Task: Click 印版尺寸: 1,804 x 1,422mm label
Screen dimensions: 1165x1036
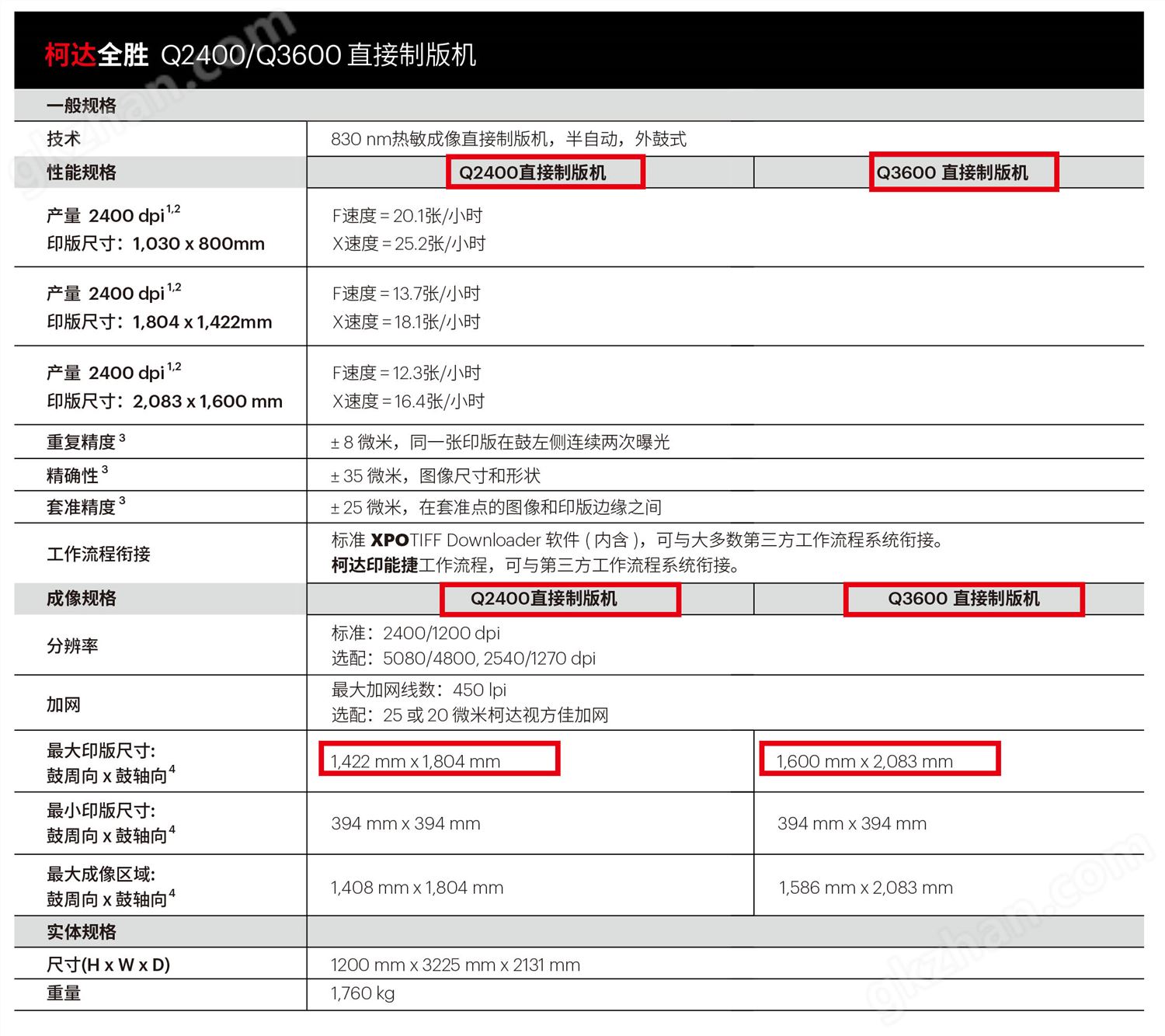Action: click(160, 322)
